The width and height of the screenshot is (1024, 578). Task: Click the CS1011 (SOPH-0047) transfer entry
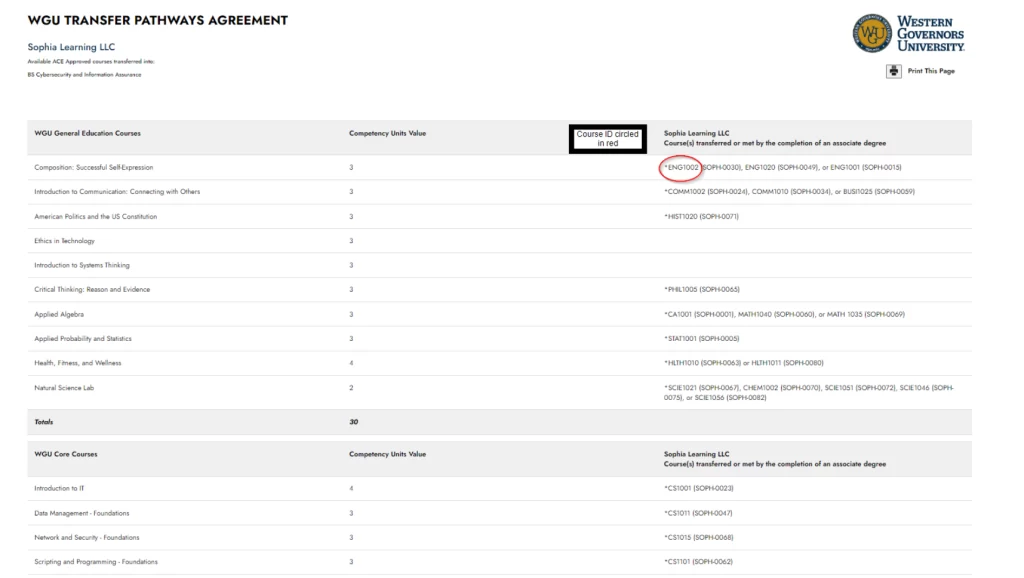[x=698, y=513]
